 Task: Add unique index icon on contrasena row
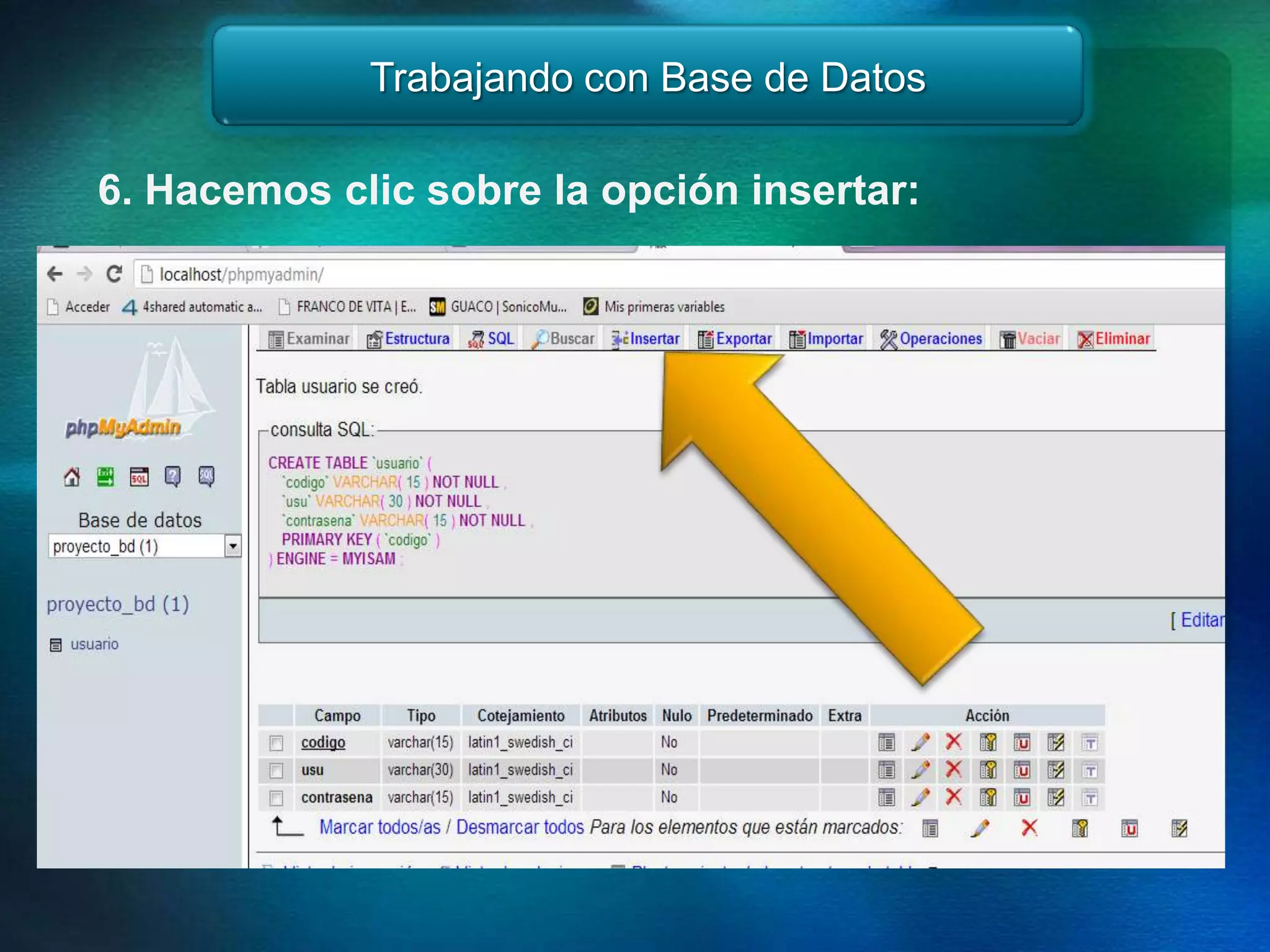pyautogui.click(x=1022, y=797)
